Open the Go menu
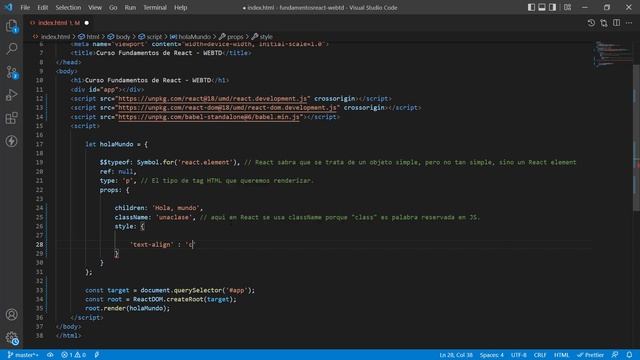This screenshot has height=360, width=640. pos(113,7)
